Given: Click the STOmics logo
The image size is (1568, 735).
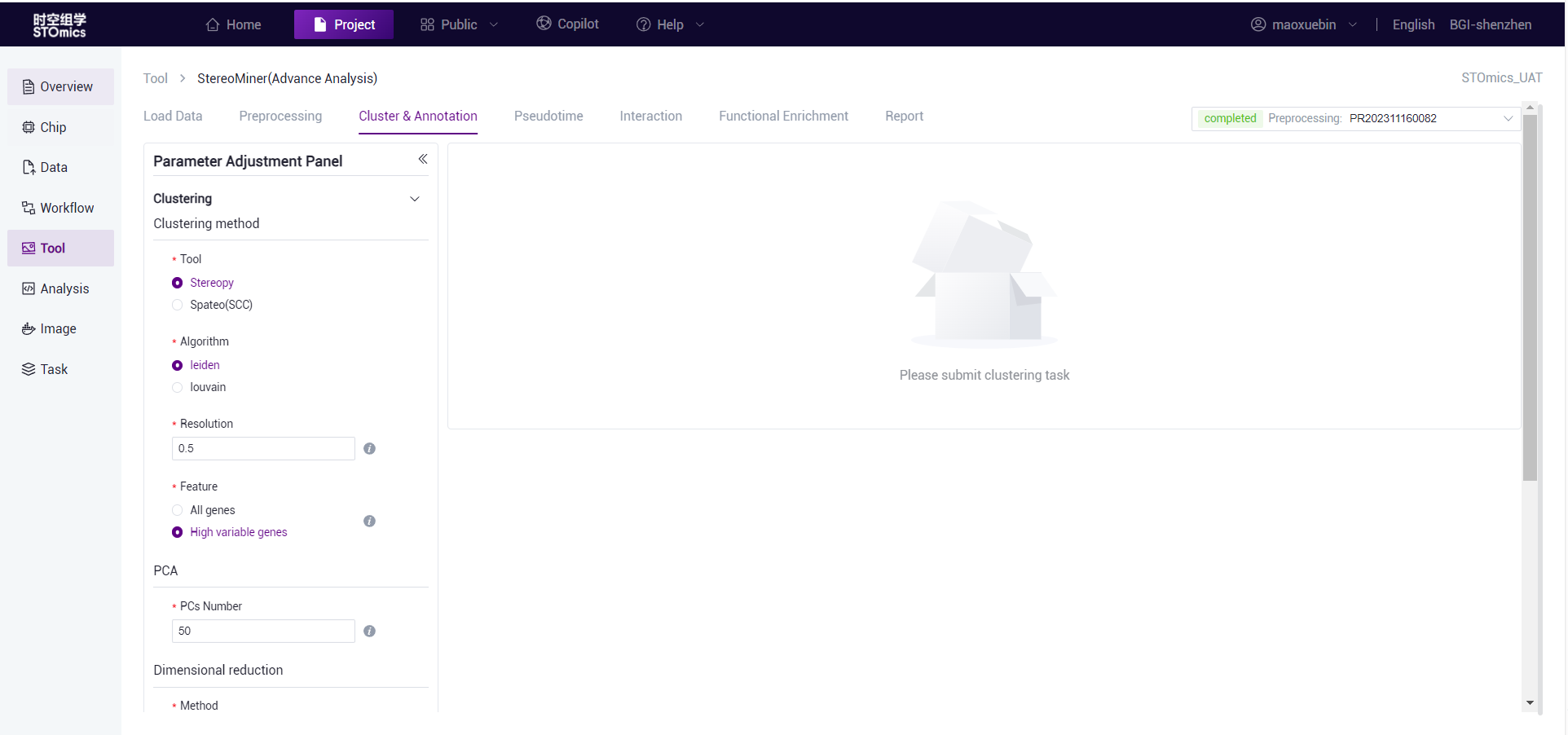Looking at the screenshot, I should pyautogui.click(x=59, y=25).
